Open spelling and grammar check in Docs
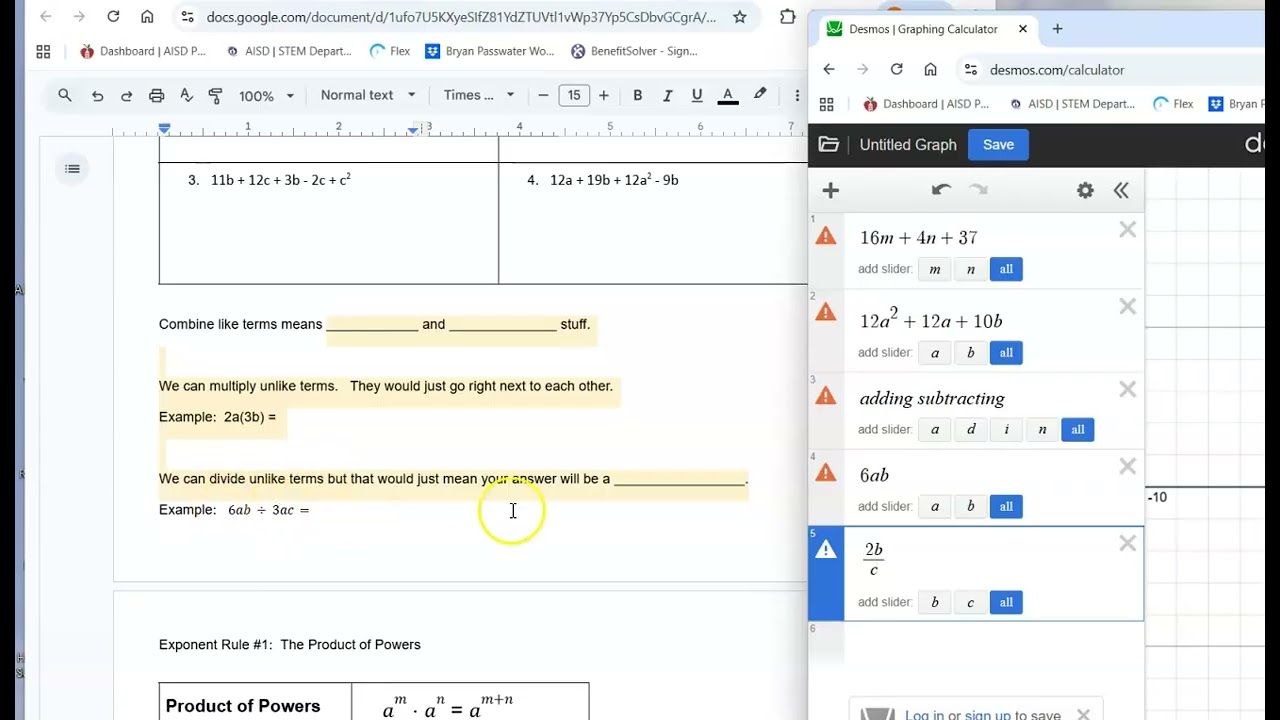 (186, 96)
